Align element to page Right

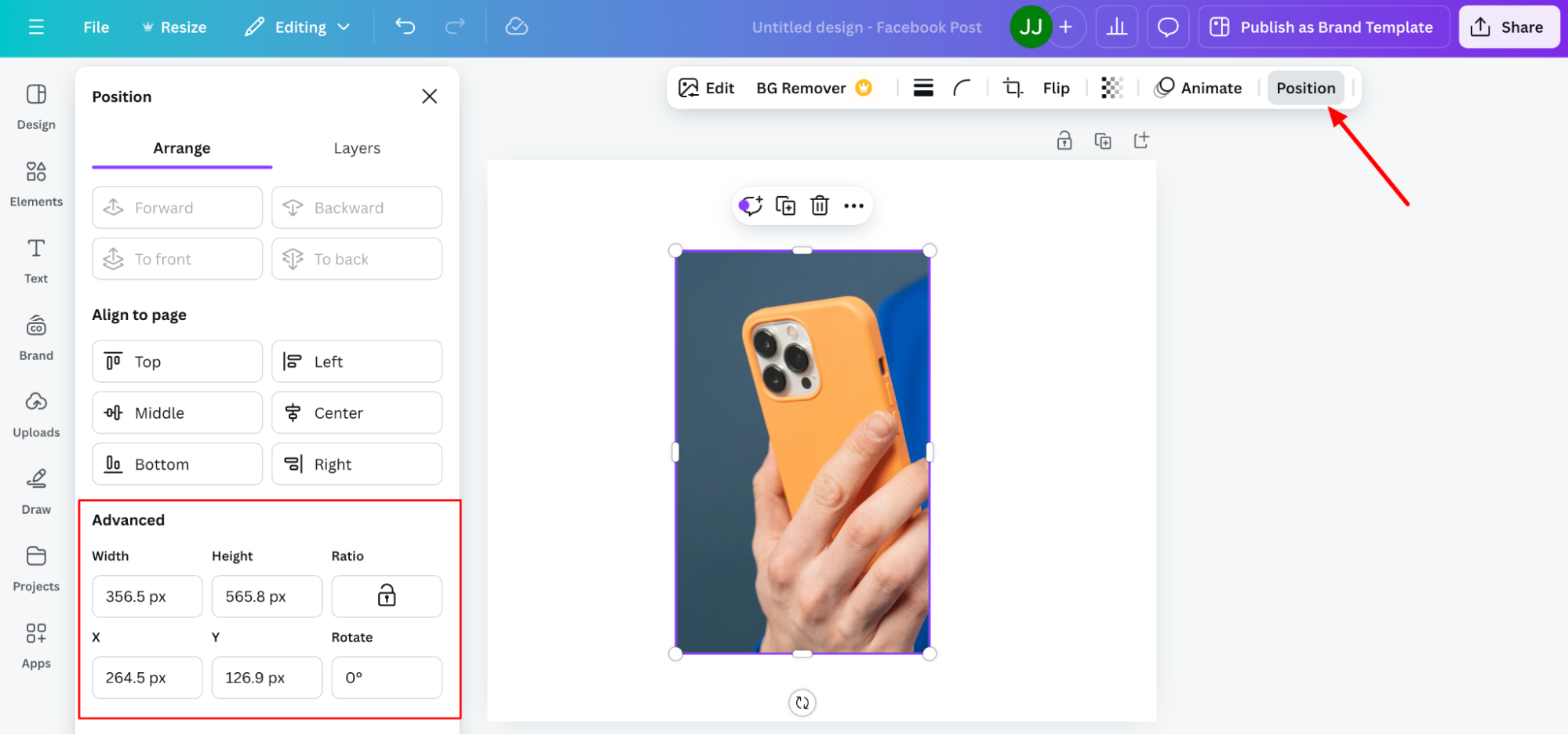(x=357, y=464)
